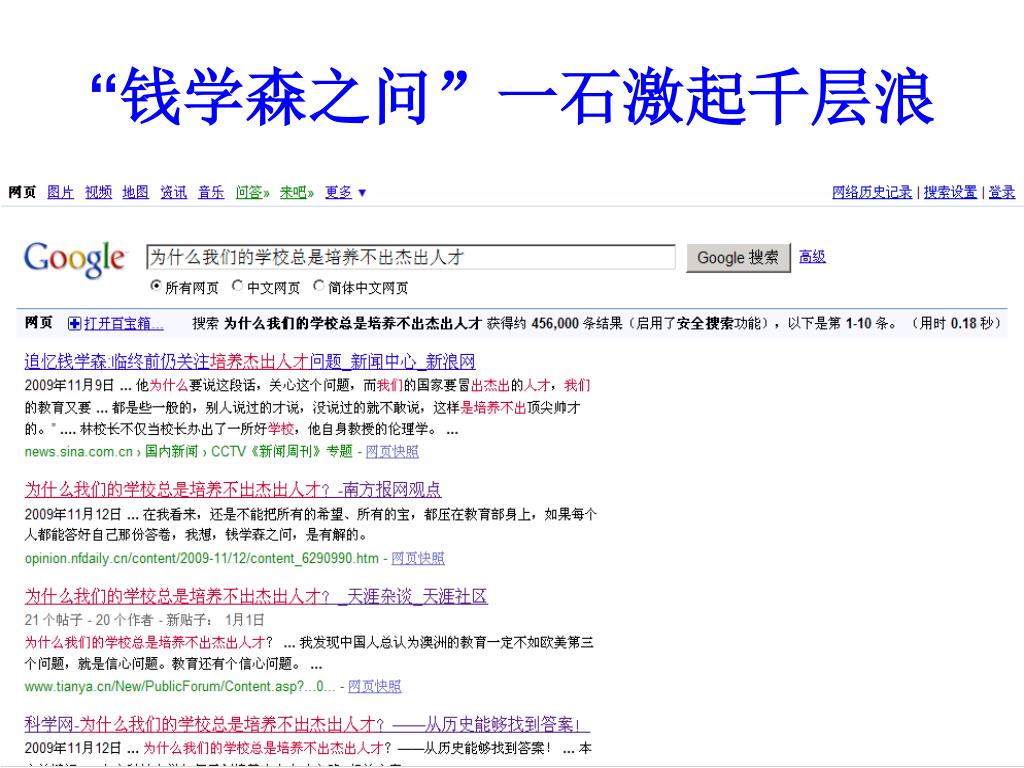Switch to the 图片 search tab
The image size is (1024, 768).
(60, 192)
